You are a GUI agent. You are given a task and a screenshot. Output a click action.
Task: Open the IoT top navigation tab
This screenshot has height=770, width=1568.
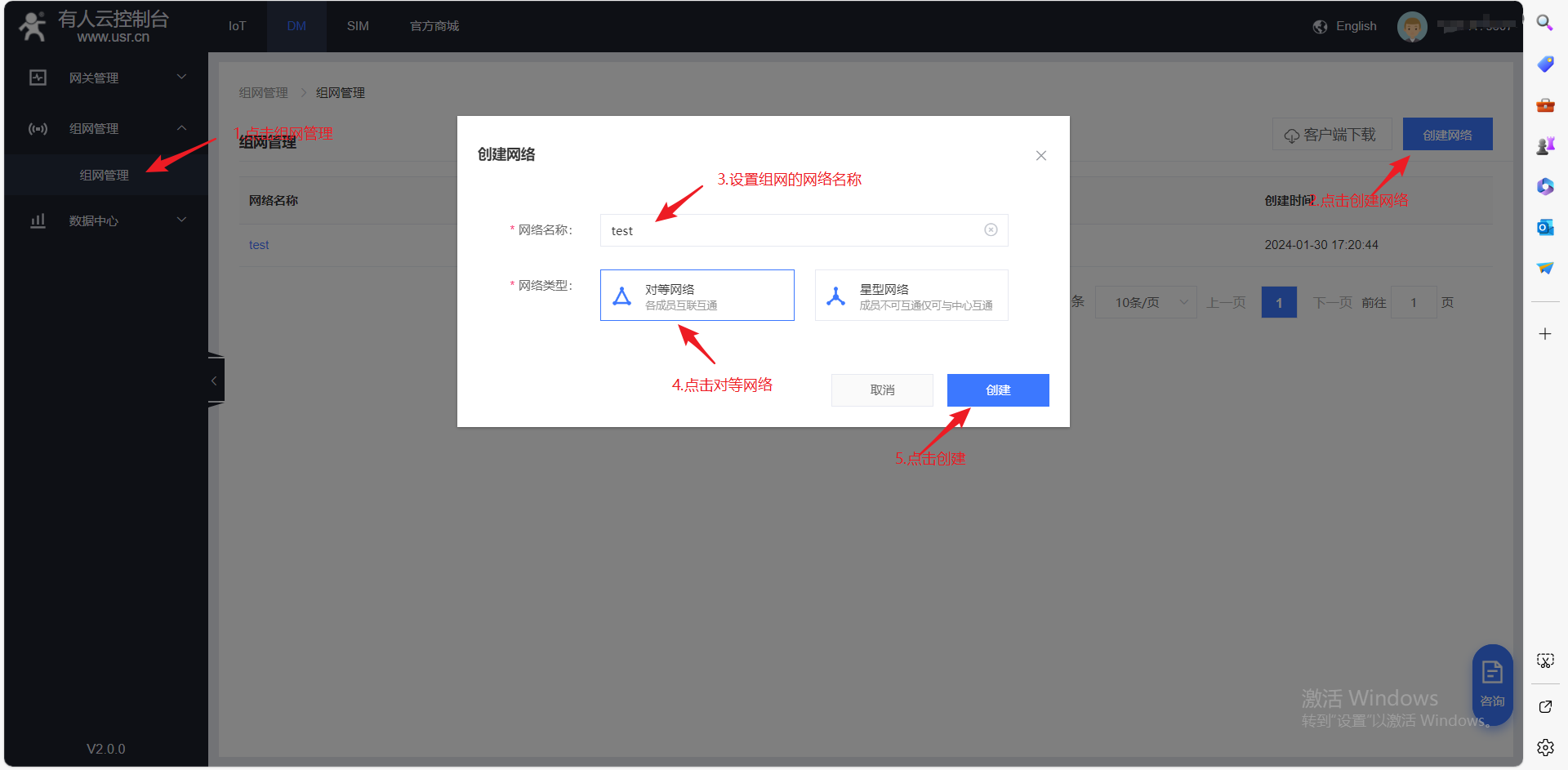237,26
